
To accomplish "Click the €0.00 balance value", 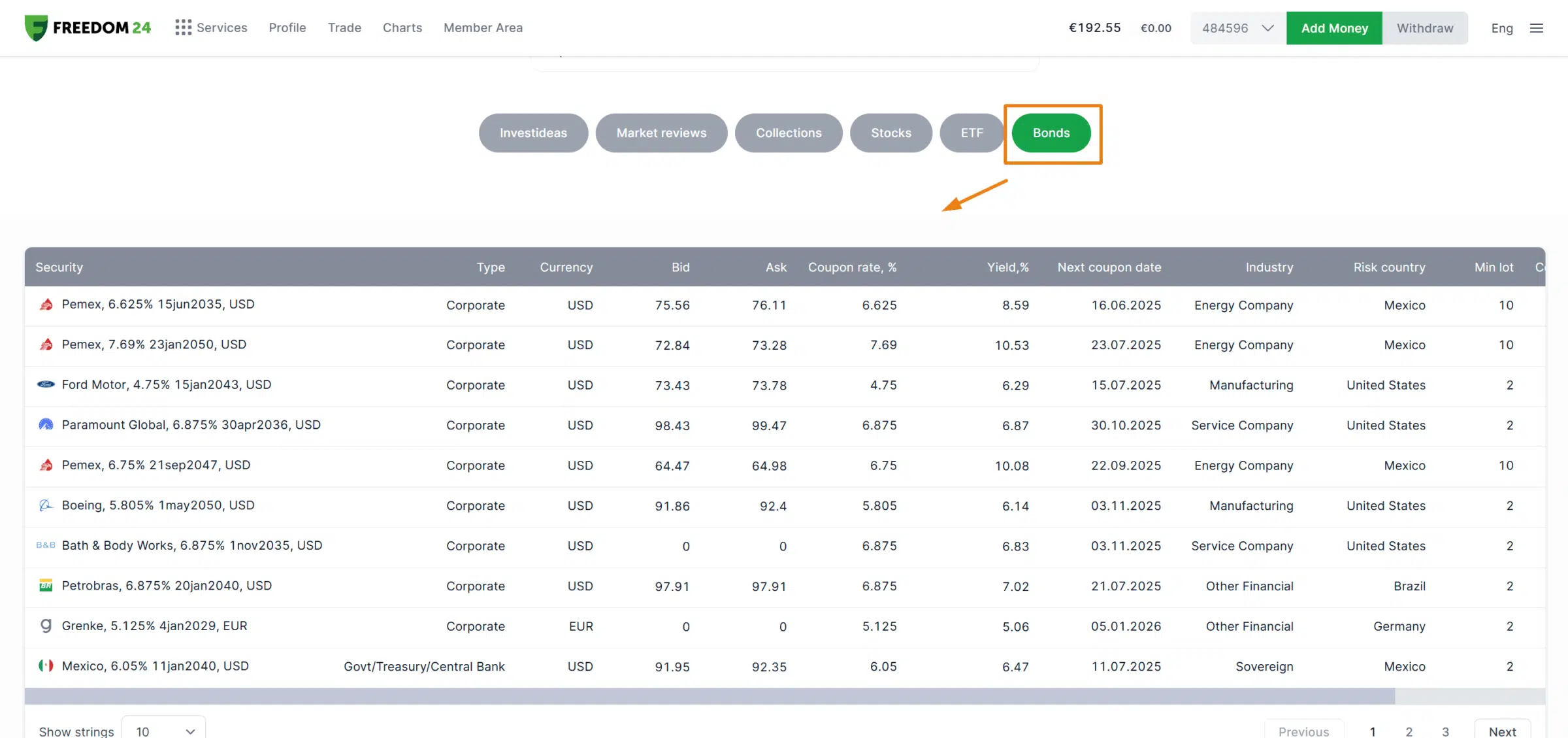I will point(1156,28).
